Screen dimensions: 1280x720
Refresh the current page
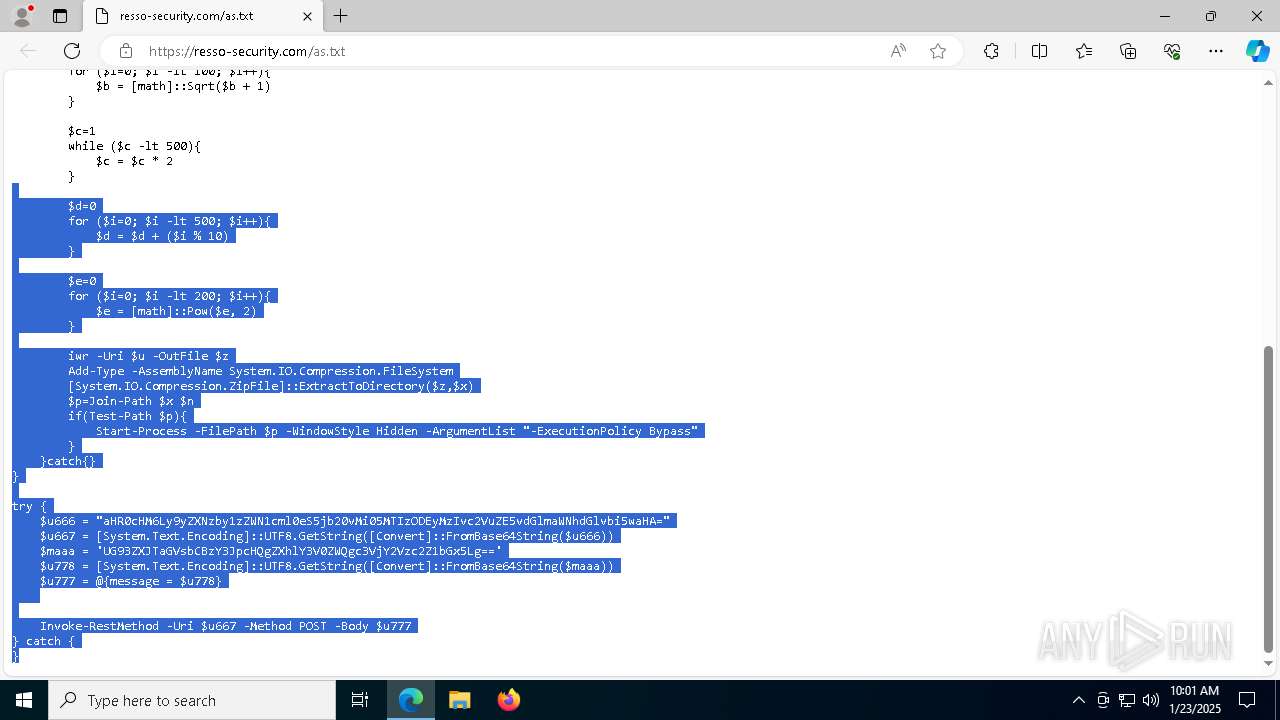[72, 51]
